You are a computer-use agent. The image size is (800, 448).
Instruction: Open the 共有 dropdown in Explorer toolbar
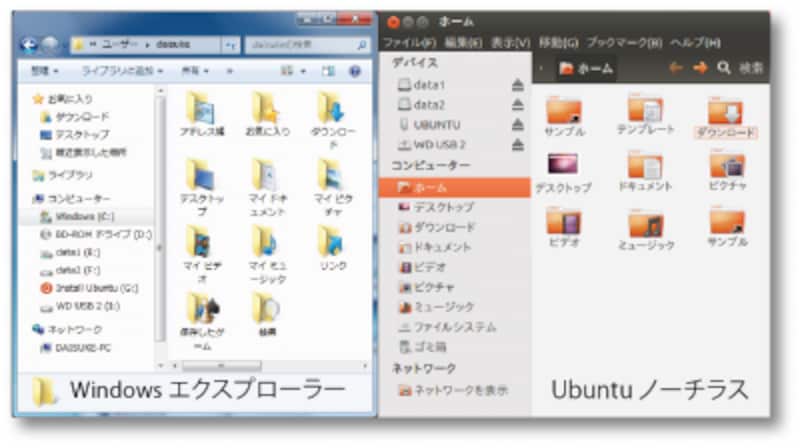pyautogui.click(x=195, y=71)
